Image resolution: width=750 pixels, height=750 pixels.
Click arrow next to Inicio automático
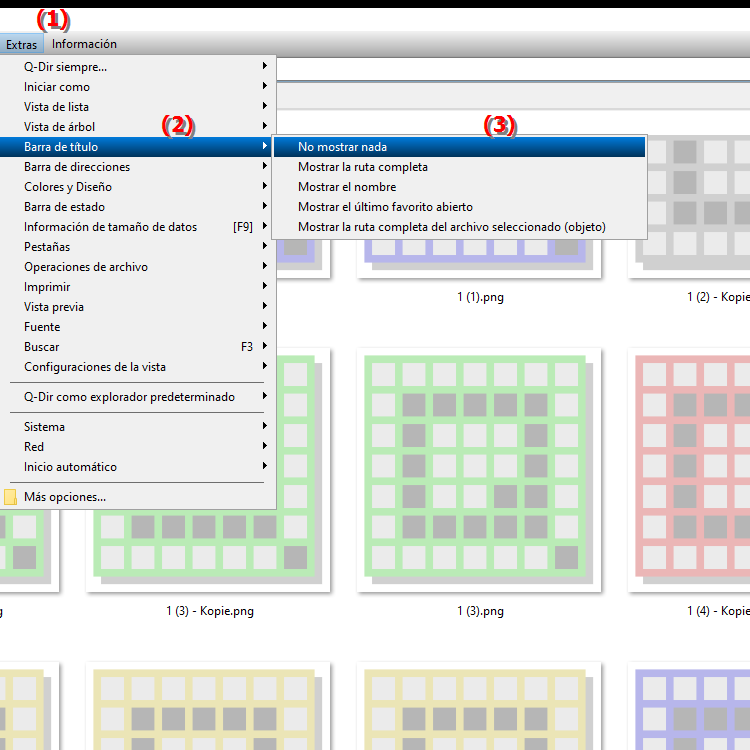265,466
